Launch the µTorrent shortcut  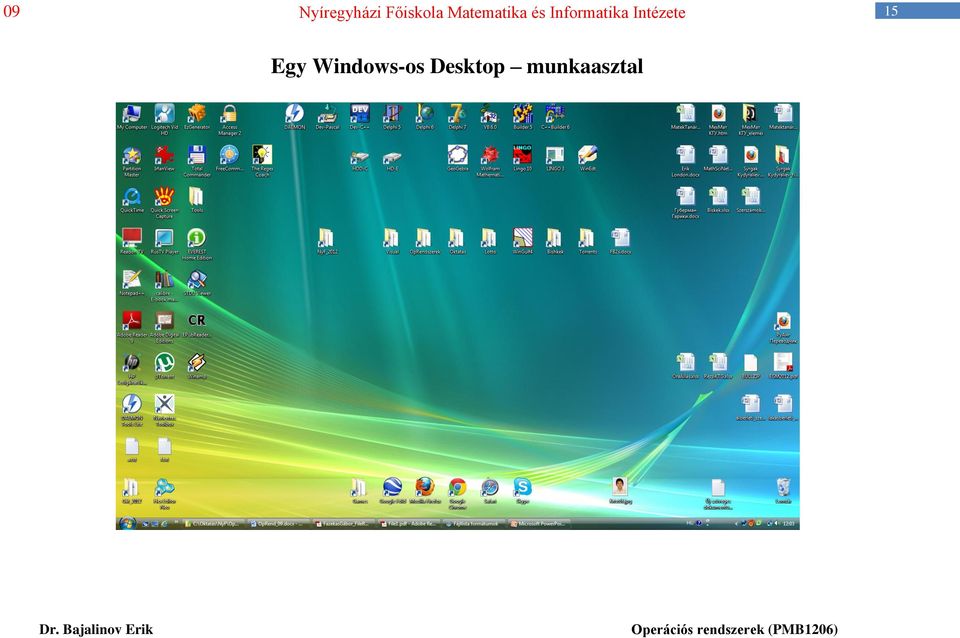(164, 366)
